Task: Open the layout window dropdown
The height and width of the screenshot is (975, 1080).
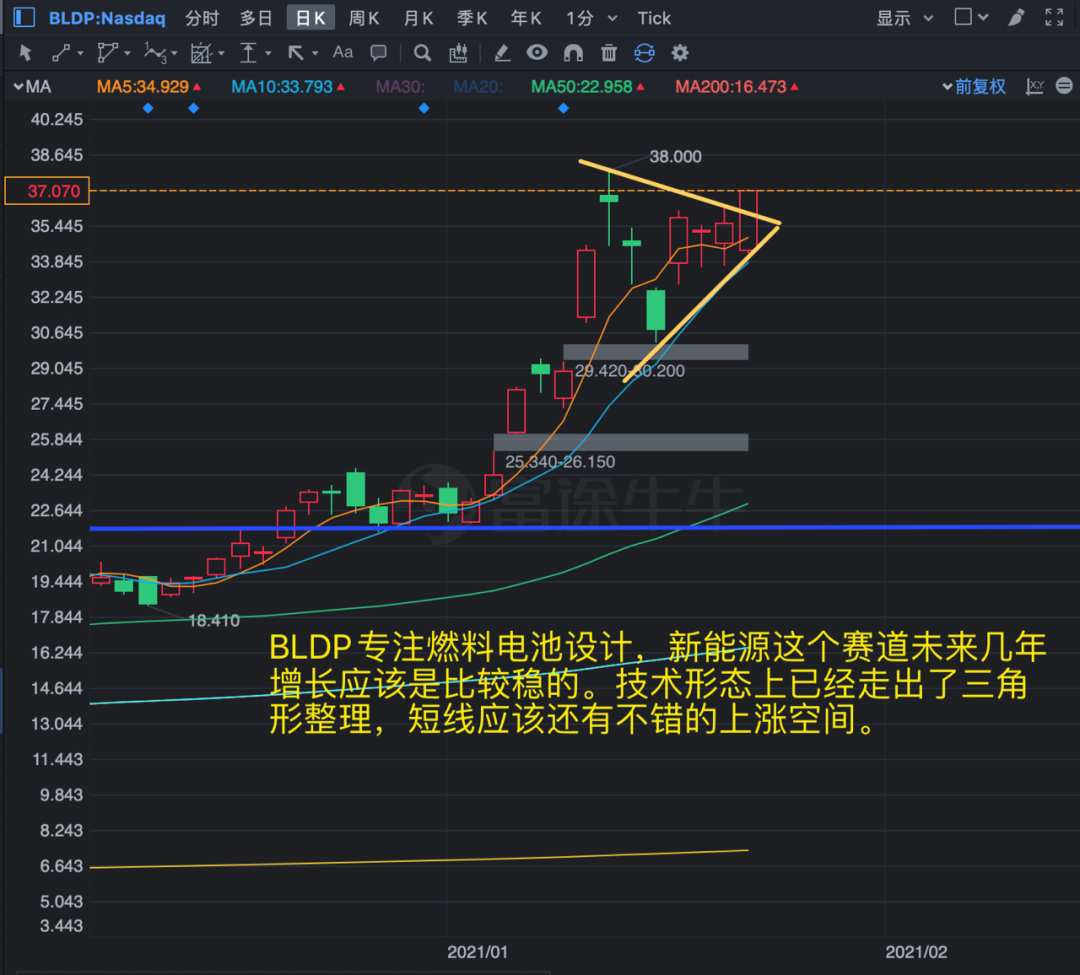Action: pos(971,17)
